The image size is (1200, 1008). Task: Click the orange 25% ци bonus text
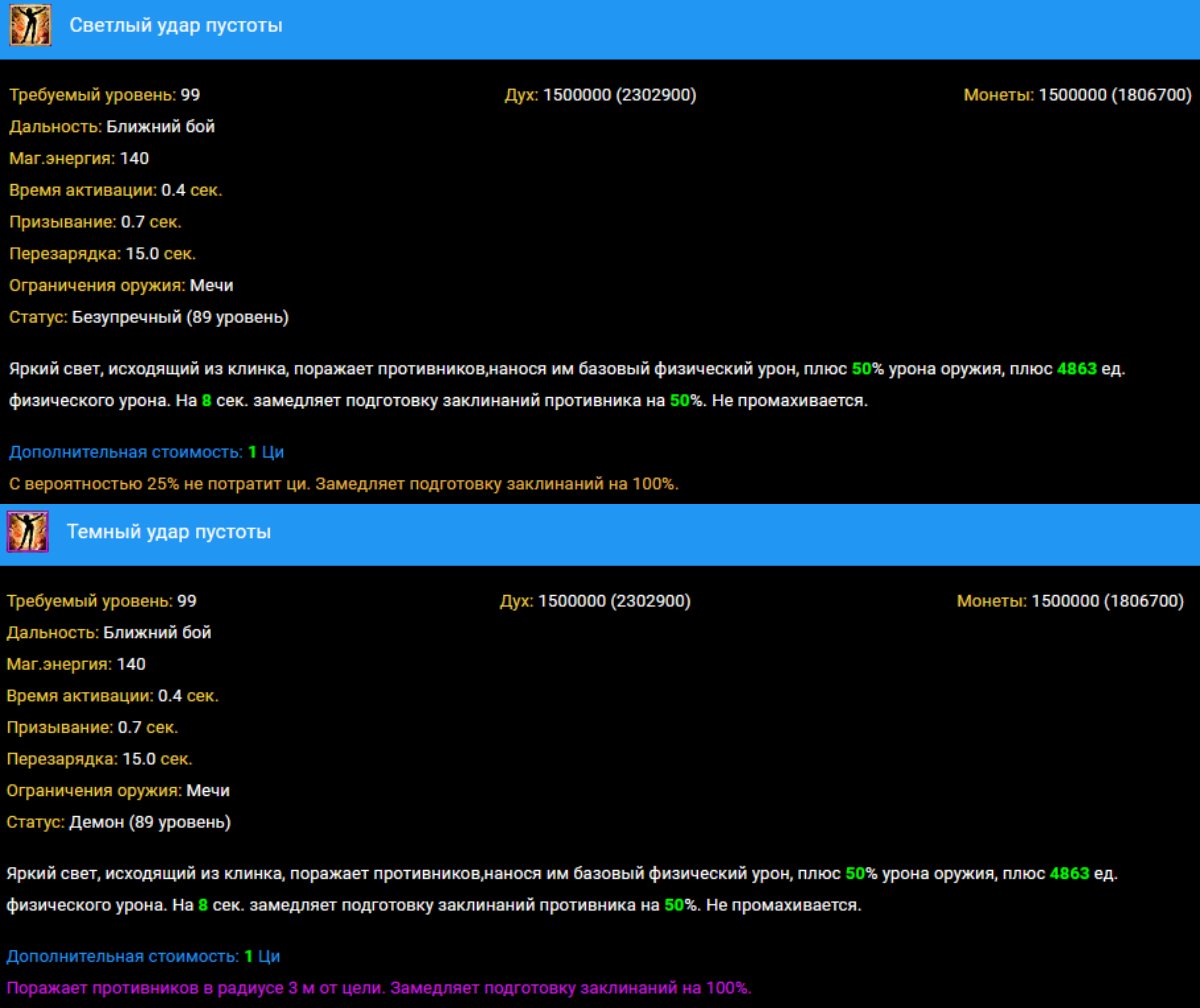click(344, 484)
